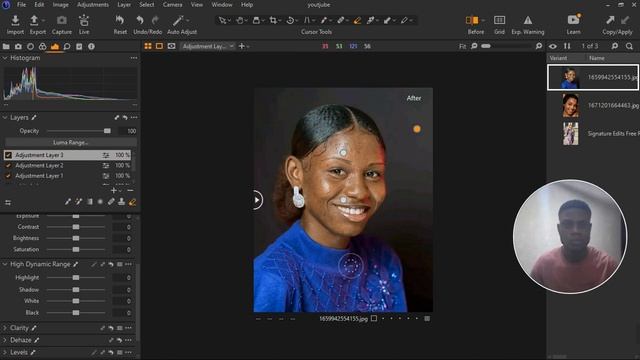The image size is (640, 360).
Task: Select the Clone stamp mask tool
Action: (x=121, y=202)
